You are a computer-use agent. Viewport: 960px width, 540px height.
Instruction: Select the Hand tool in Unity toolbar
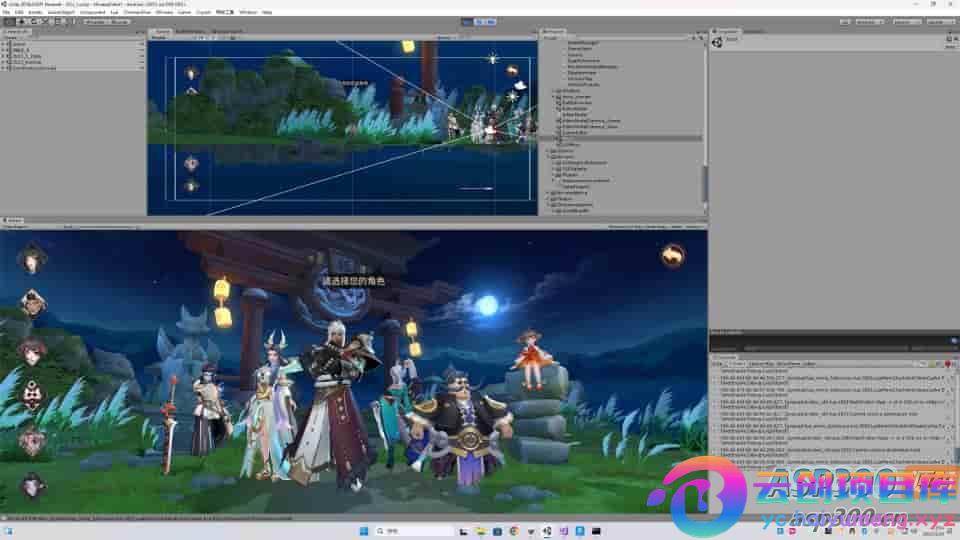(x=7, y=21)
